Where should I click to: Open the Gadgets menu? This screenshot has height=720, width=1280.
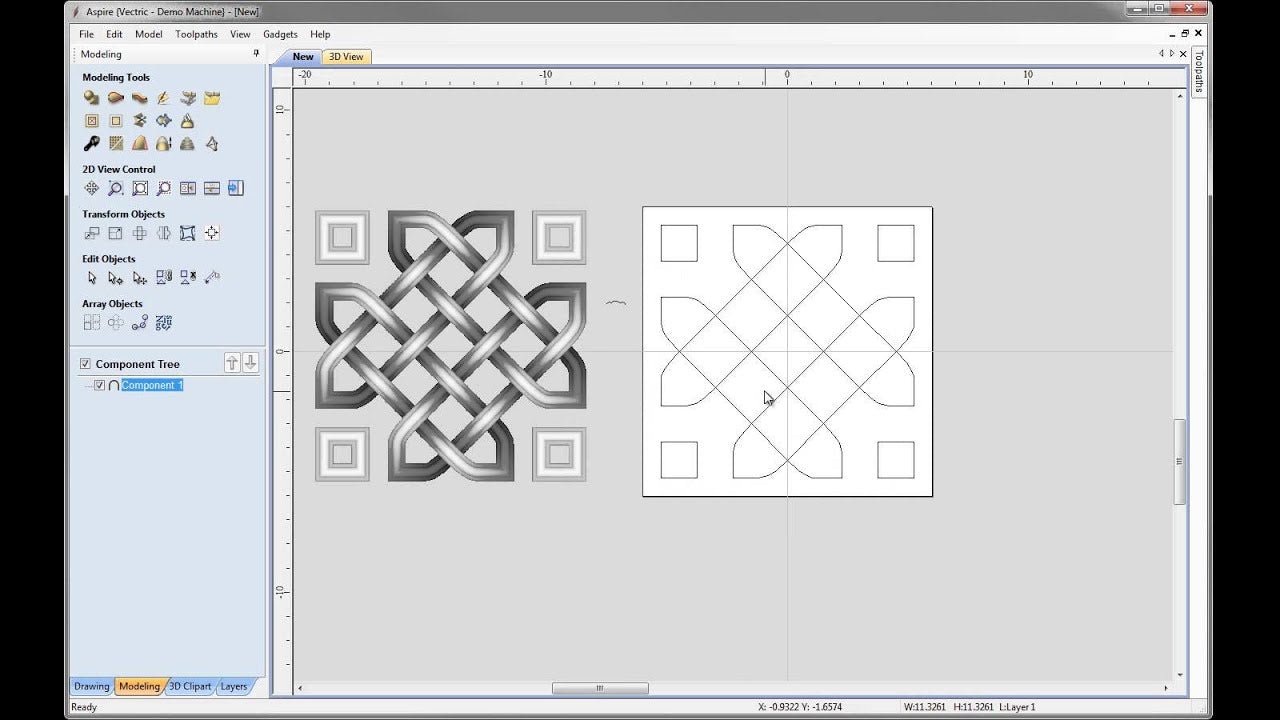point(280,34)
